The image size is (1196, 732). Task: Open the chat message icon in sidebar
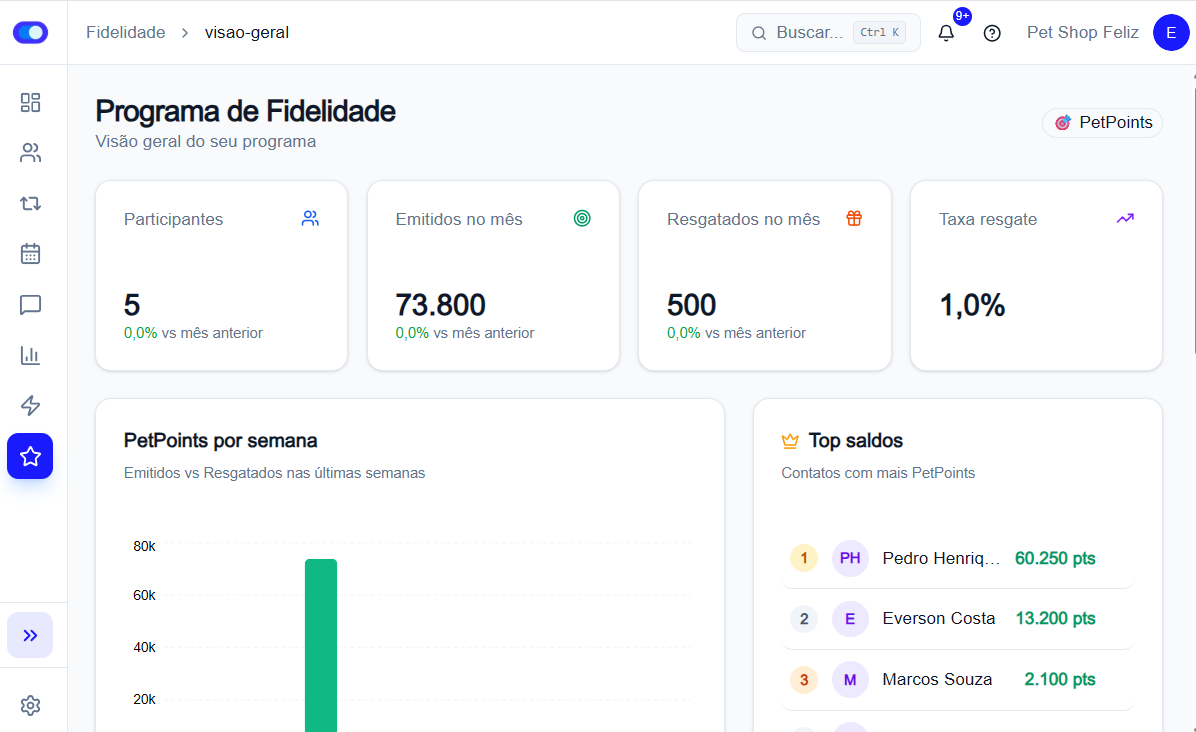[x=31, y=305]
